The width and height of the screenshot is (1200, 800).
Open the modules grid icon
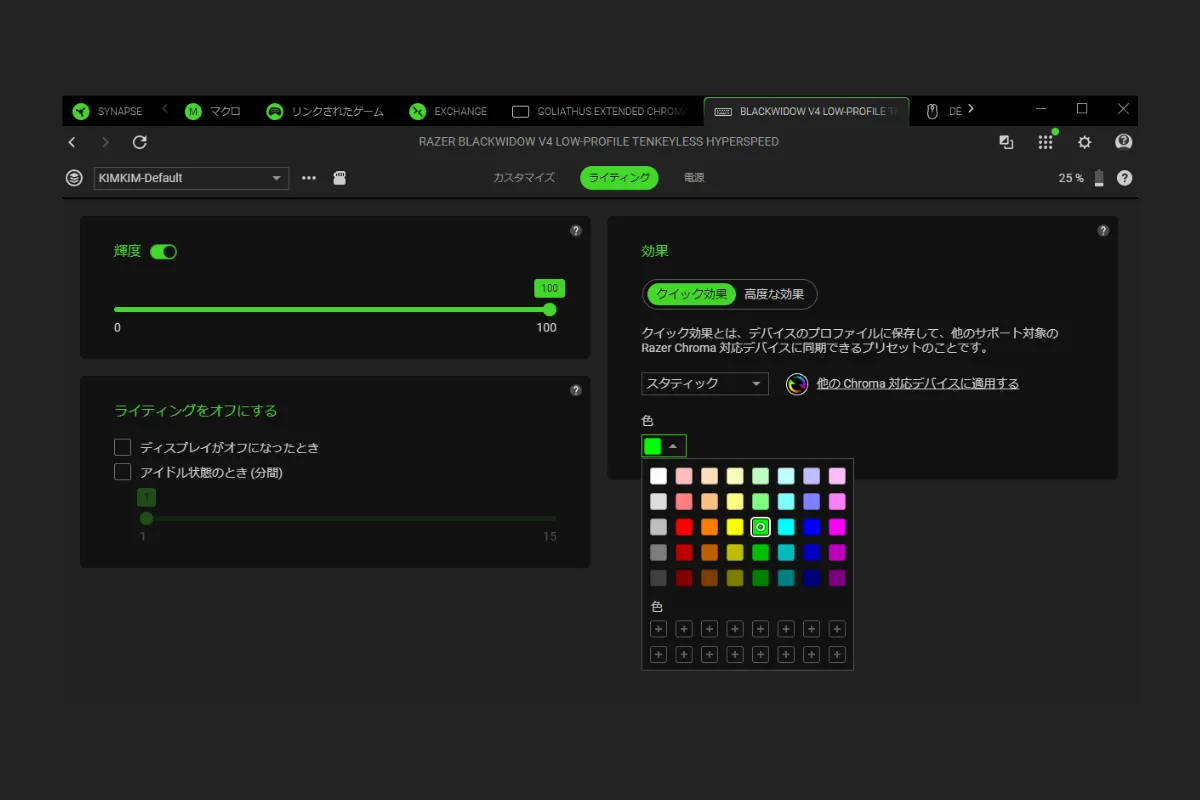[x=1045, y=142]
